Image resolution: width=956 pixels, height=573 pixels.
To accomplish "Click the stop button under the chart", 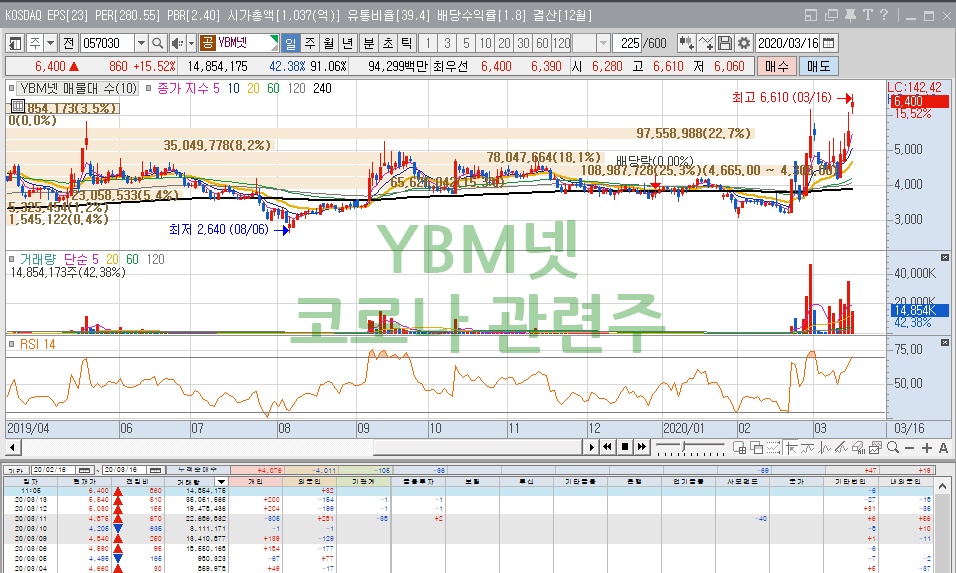I will pos(624,447).
